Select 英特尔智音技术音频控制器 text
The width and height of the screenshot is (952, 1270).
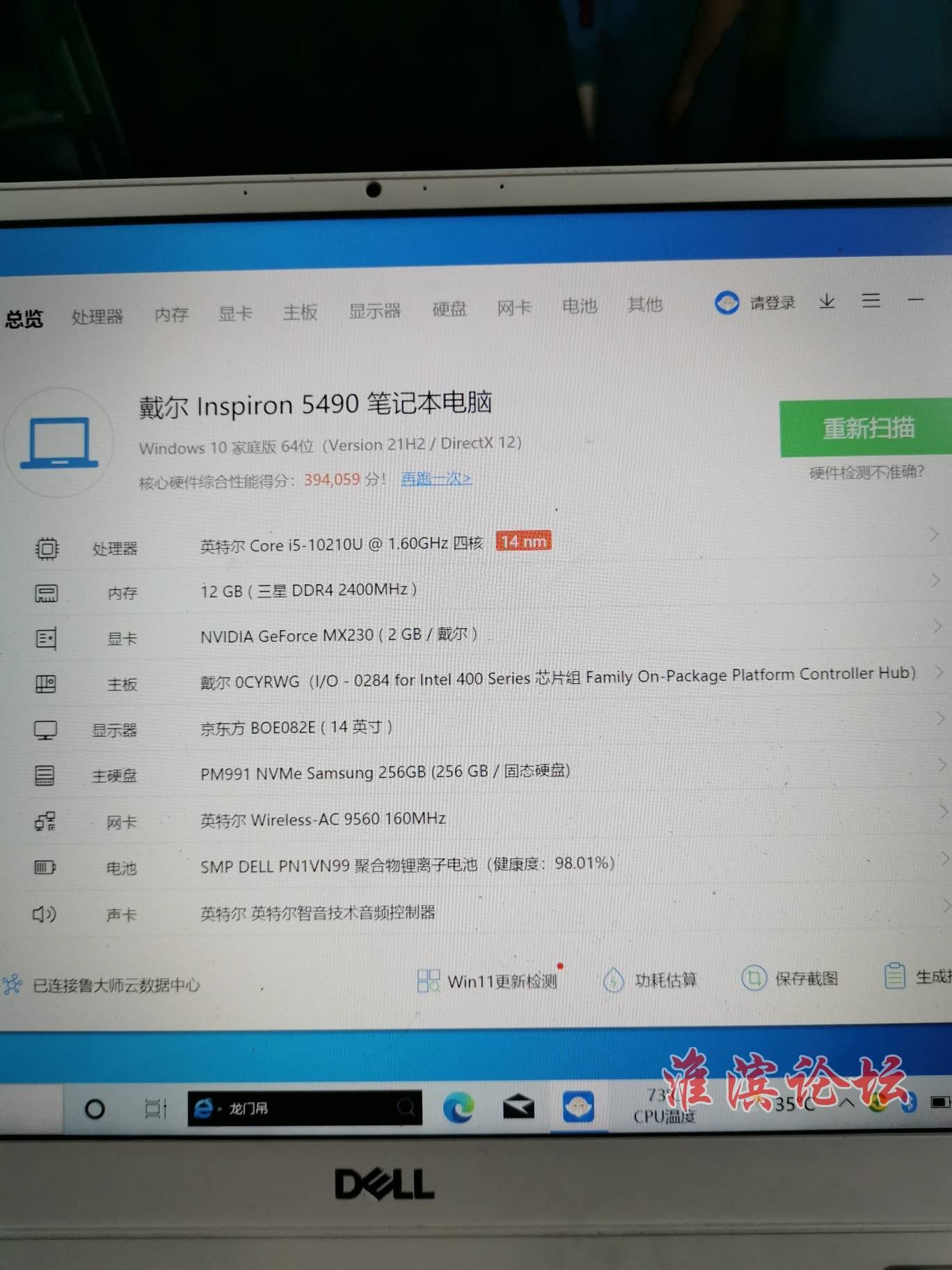[342, 912]
